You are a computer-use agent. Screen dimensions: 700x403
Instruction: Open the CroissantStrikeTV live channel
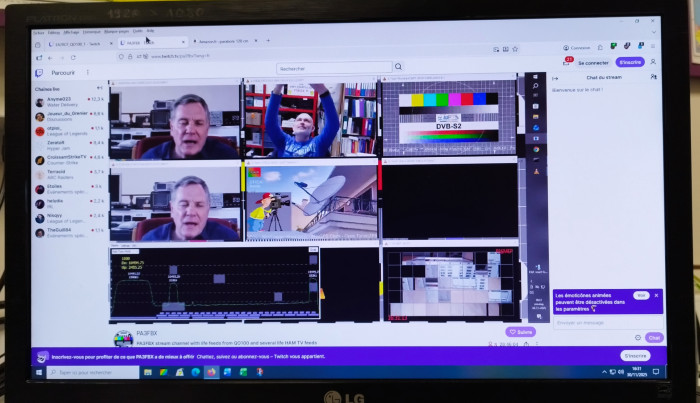tap(70, 160)
